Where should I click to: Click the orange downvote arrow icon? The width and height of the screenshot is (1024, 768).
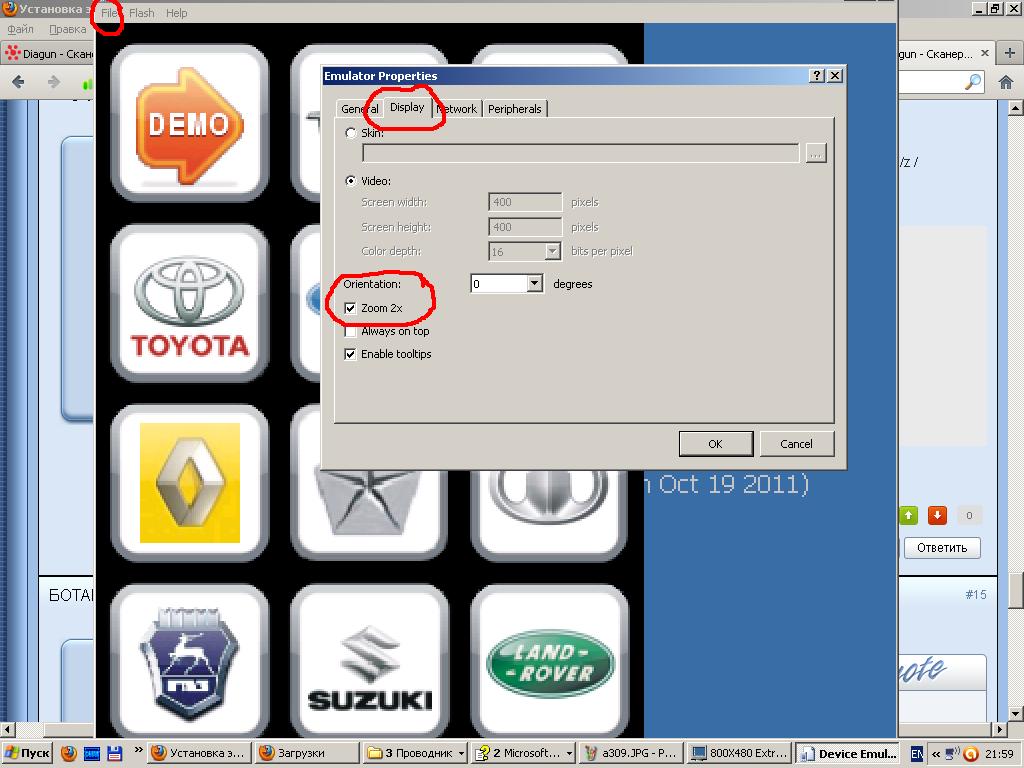[937, 515]
